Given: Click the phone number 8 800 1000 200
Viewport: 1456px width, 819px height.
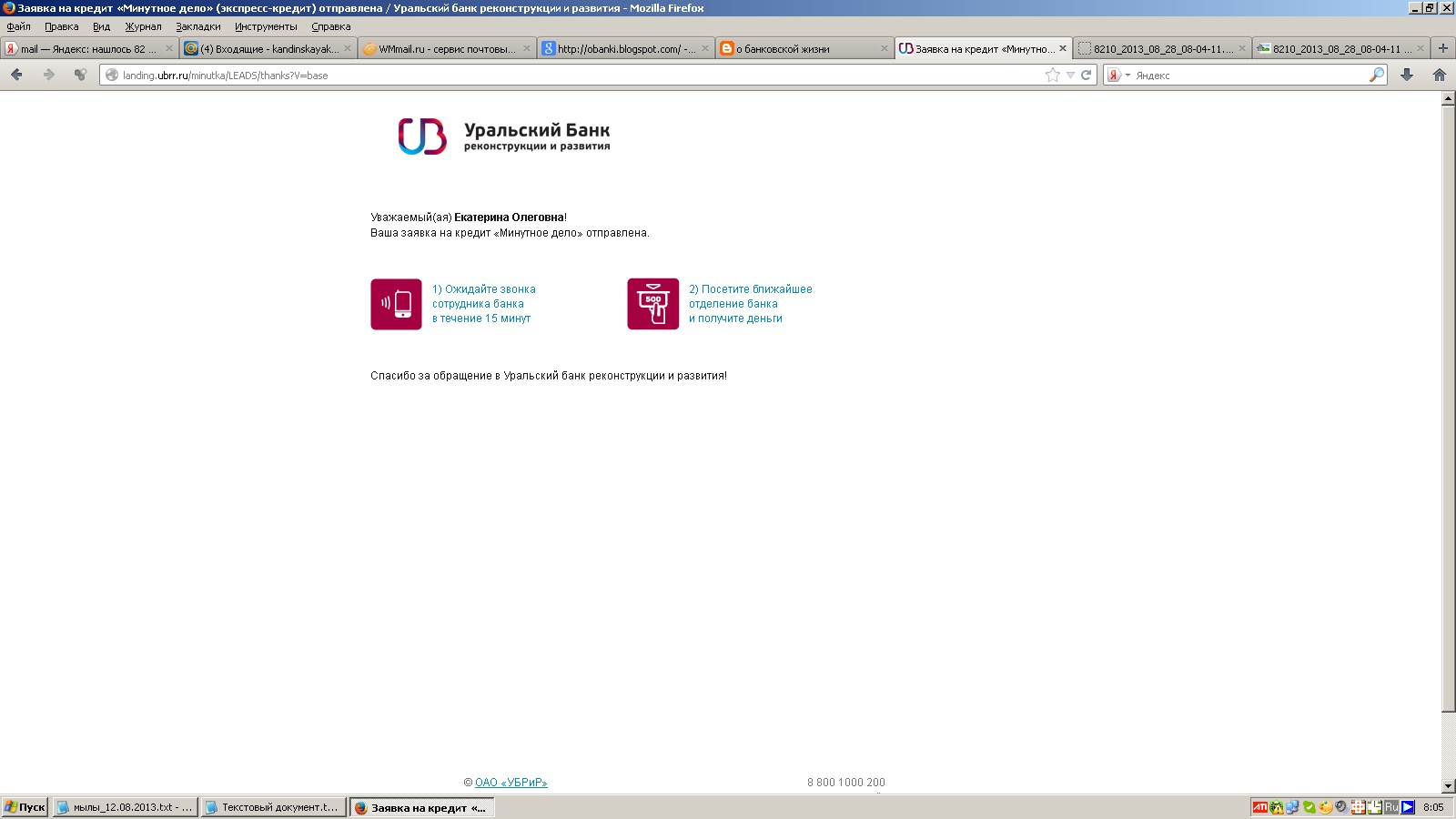Looking at the screenshot, I should pyautogui.click(x=846, y=783).
